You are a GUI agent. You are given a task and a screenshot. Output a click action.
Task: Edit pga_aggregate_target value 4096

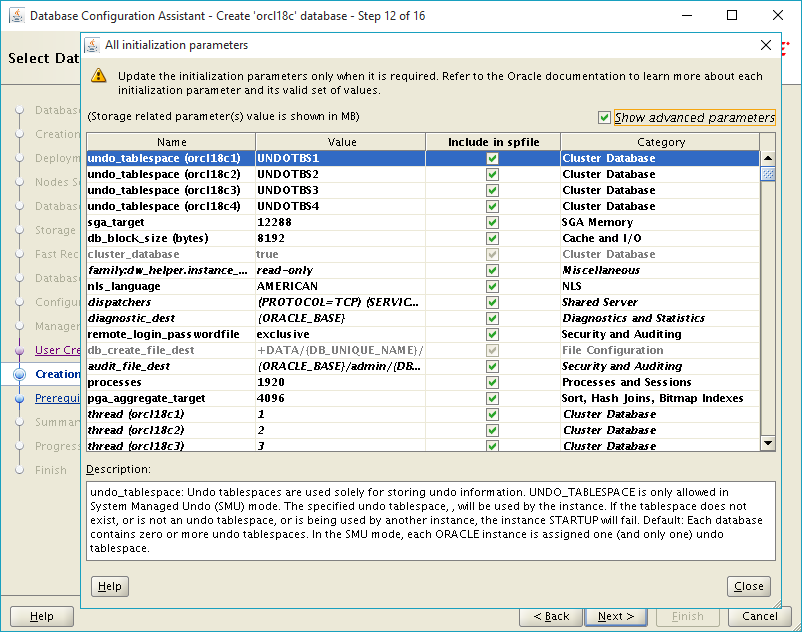click(341, 398)
